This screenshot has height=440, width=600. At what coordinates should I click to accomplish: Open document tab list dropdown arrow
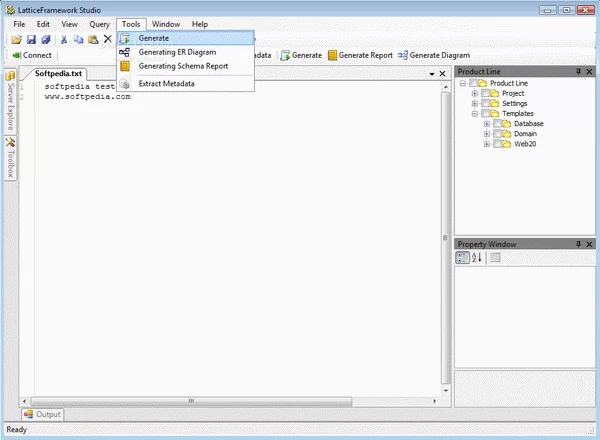(432, 74)
